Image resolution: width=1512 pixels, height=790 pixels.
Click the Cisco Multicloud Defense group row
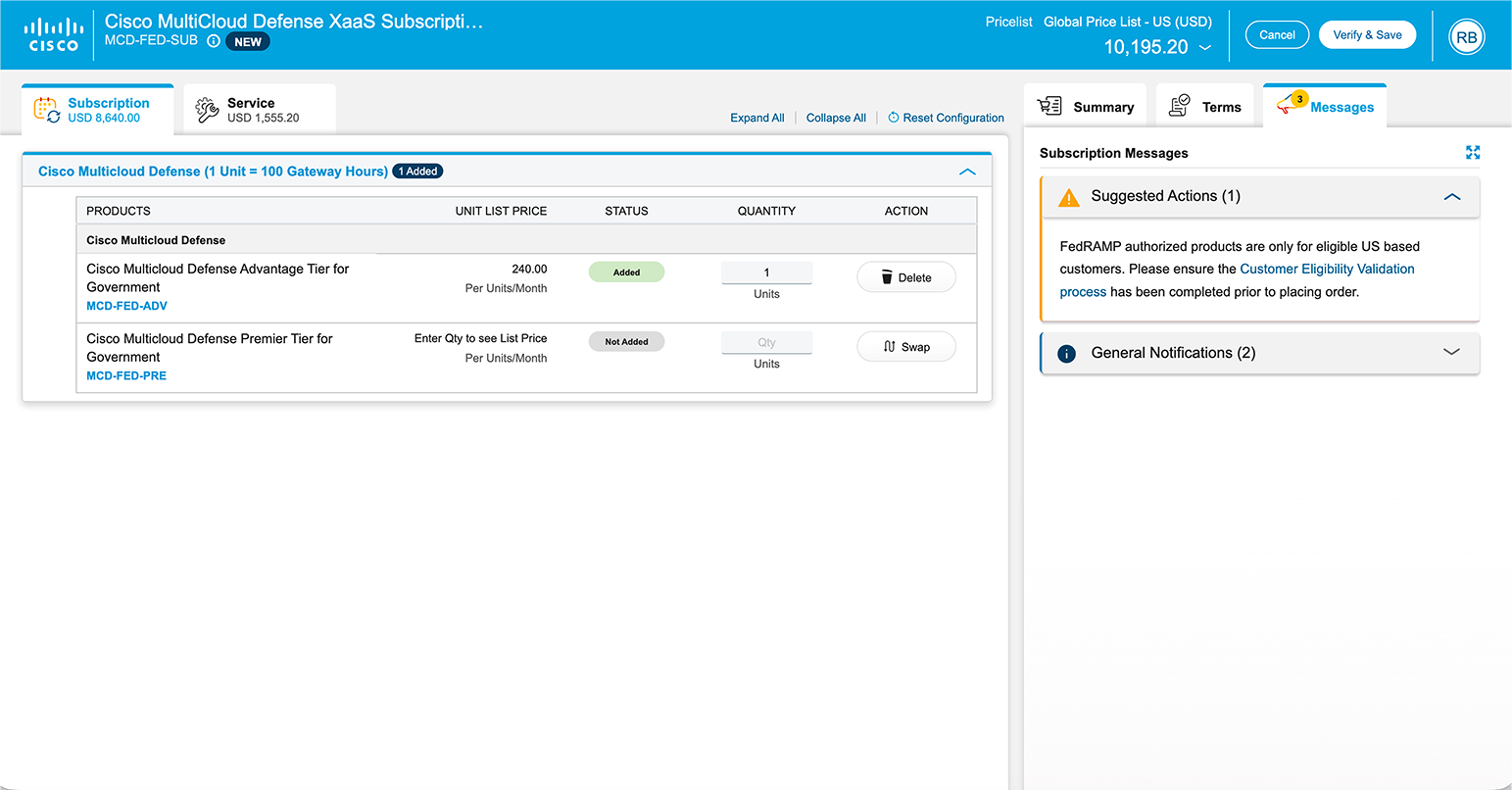click(526, 240)
